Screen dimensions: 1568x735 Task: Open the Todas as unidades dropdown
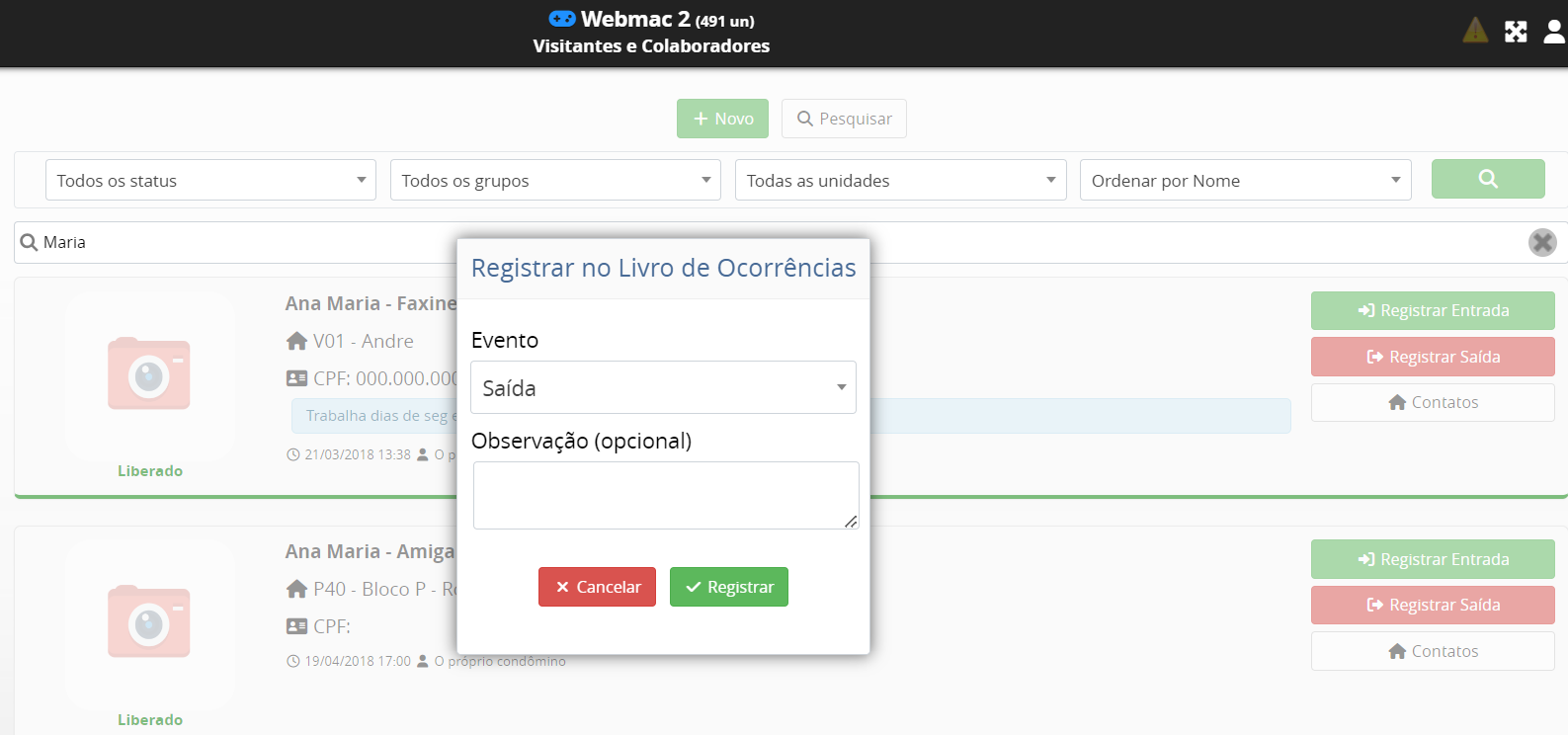(x=900, y=181)
